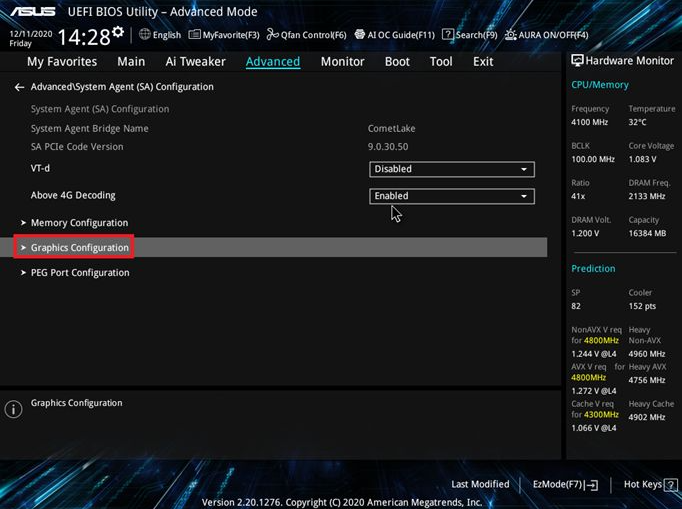Click AI OC Guide(F11) label
Screen dimensions: 682x509
click(x=401, y=35)
